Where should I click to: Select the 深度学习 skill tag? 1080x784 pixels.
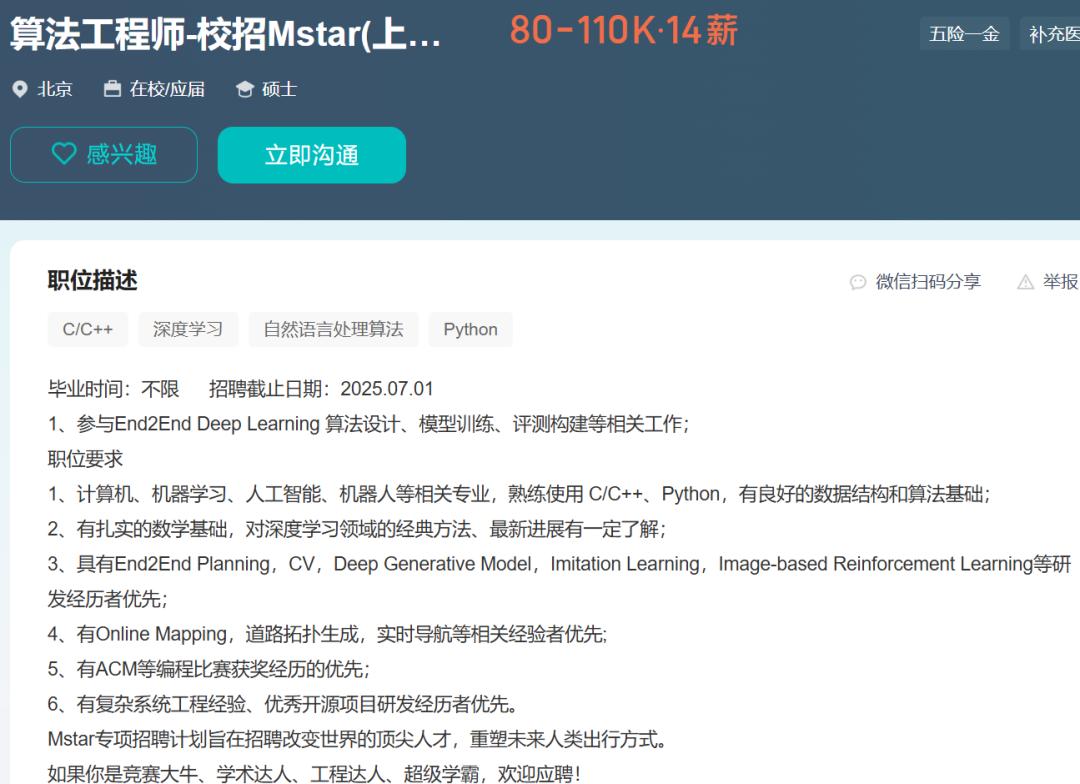point(188,330)
